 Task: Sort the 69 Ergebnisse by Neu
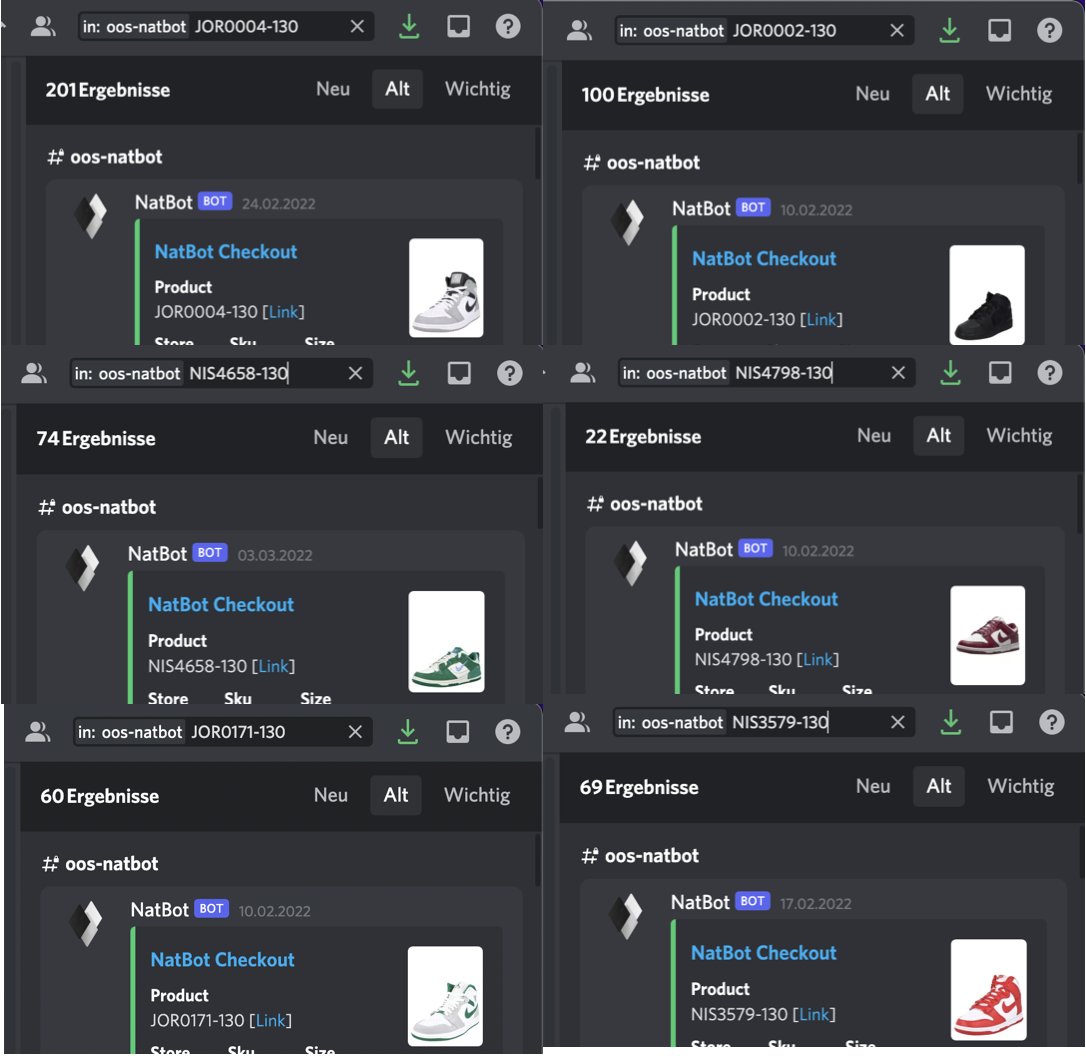click(x=873, y=787)
